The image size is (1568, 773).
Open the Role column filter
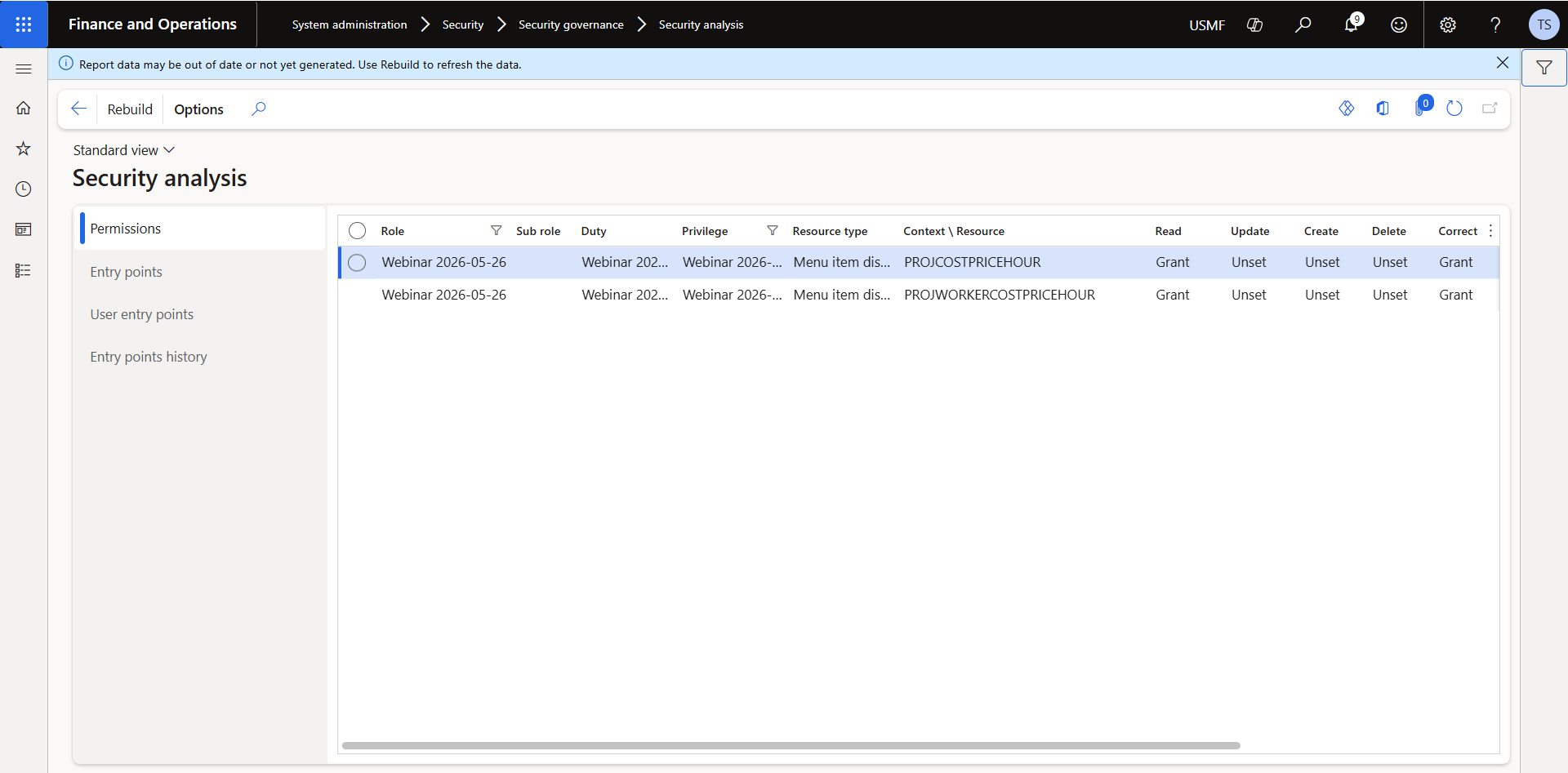(496, 231)
